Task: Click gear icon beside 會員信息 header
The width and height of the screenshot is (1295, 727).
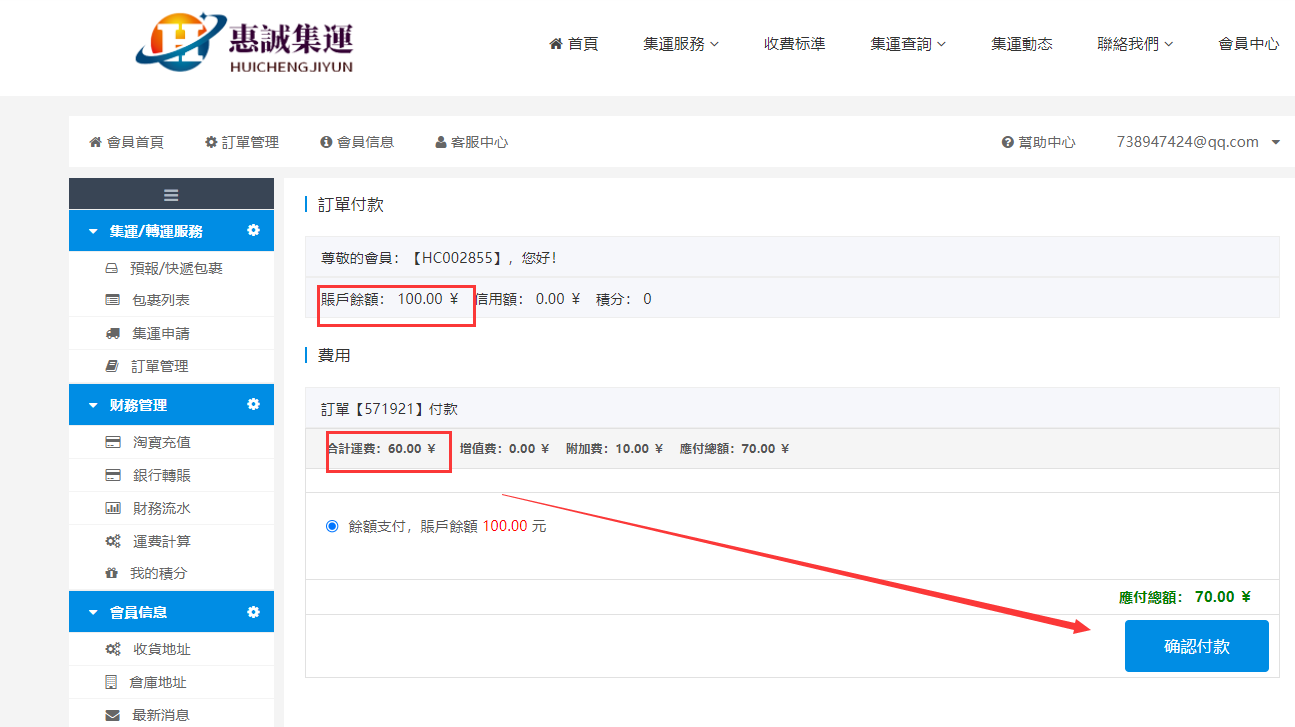Action: point(253,612)
